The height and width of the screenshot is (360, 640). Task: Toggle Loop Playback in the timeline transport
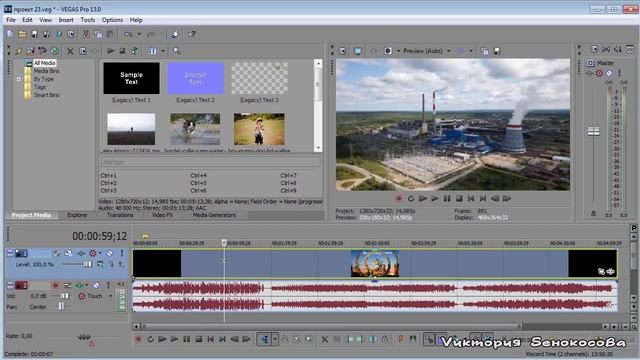point(150,339)
